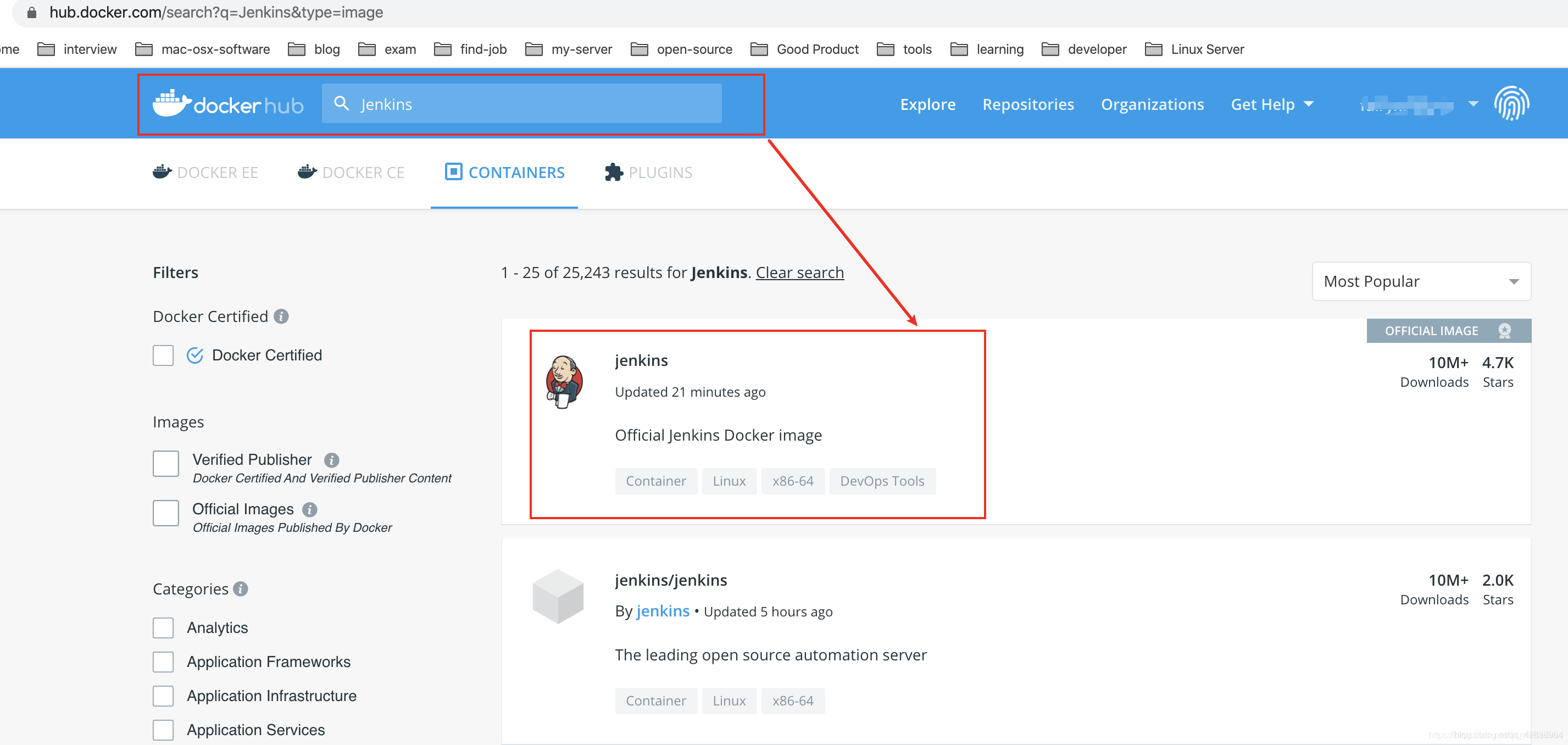The width and height of the screenshot is (1568, 745).
Task: Switch to the PLUGINS tab
Action: 648,173
